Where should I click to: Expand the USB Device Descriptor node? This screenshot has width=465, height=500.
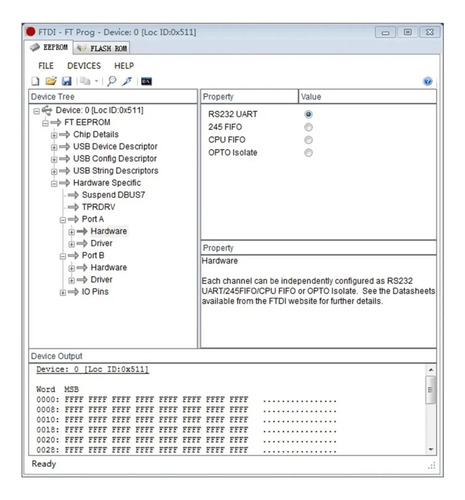[54, 147]
